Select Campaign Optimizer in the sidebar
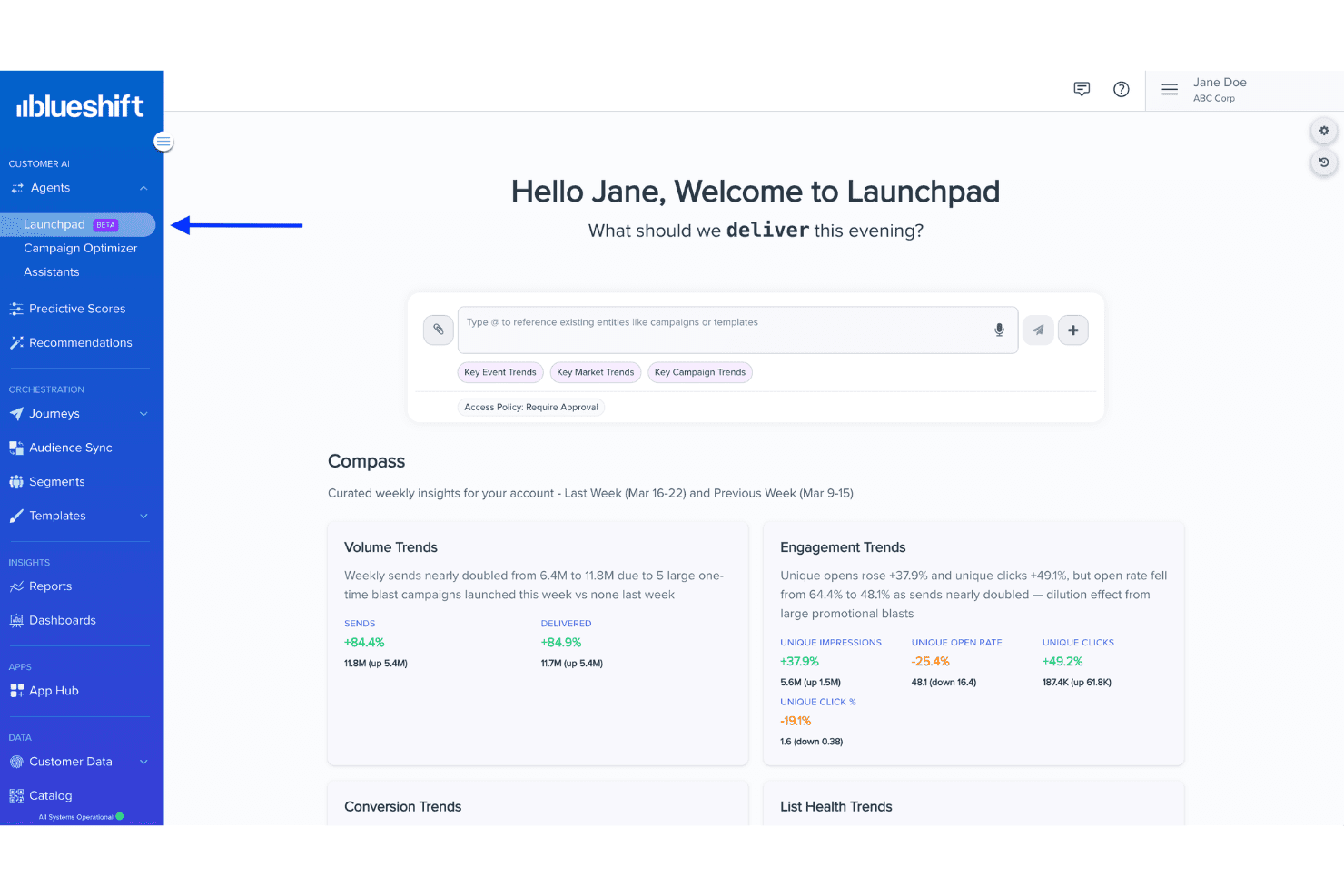 pyautogui.click(x=80, y=248)
